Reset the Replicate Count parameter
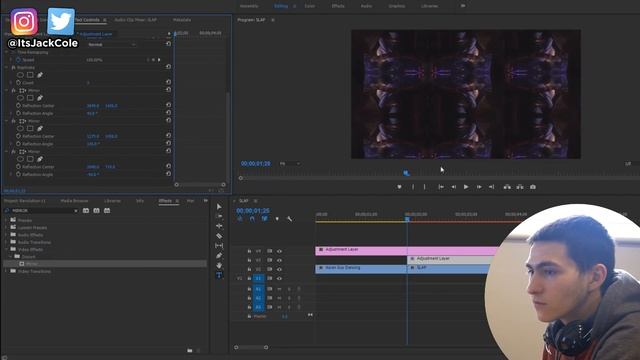Image resolution: width=640 pixels, height=360 pixels. coord(168,82)
